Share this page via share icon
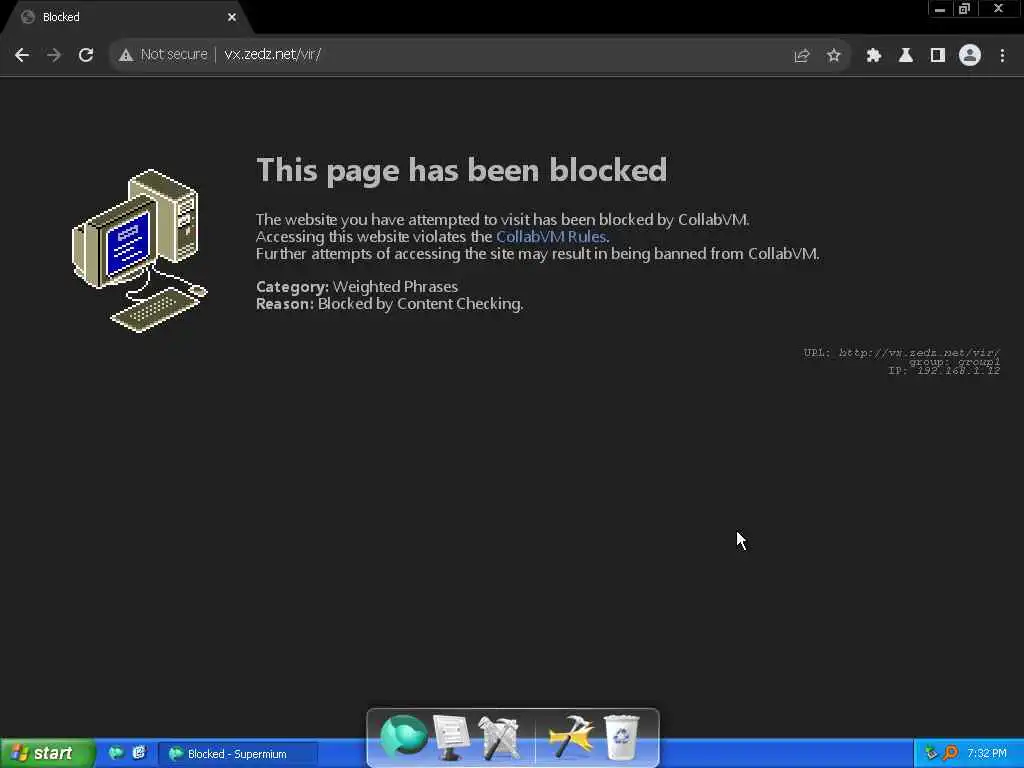The height and width of the screenshot is (768, 1024). (801, 56)
